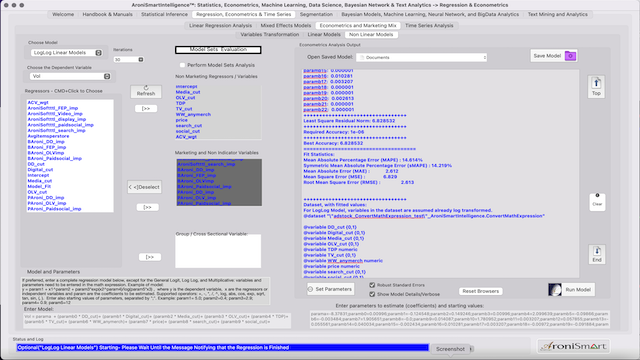This screenshot has height=360, width=640.
Task: Click the status log message bar
Action: pyautogui.click(x=222, y=347)
